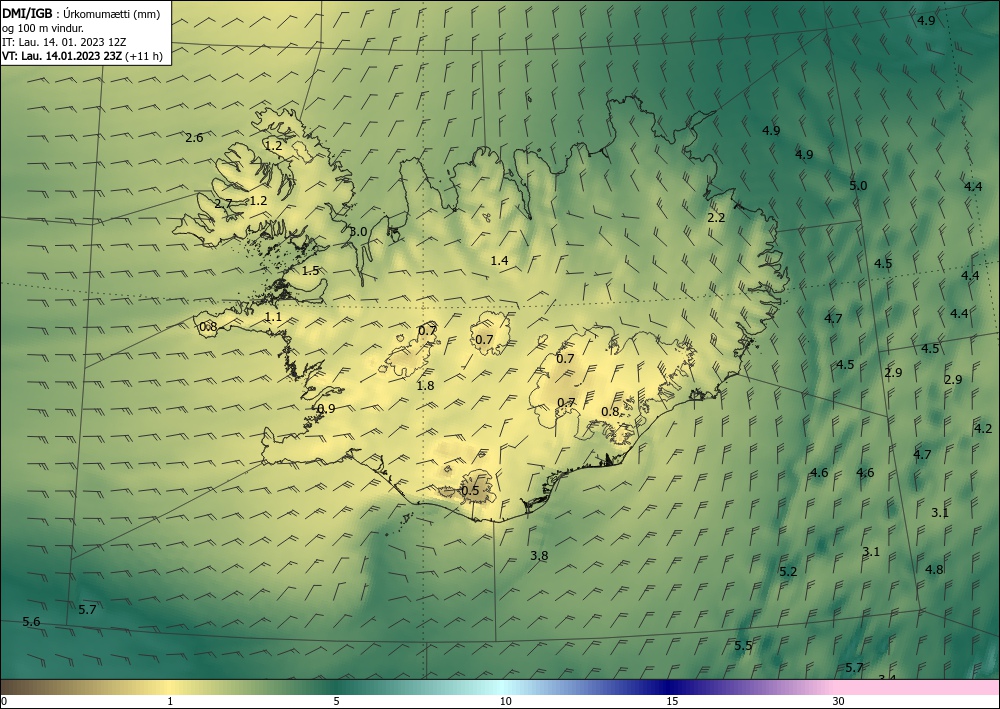Click the 1.5 value on the map

(310, 271)
